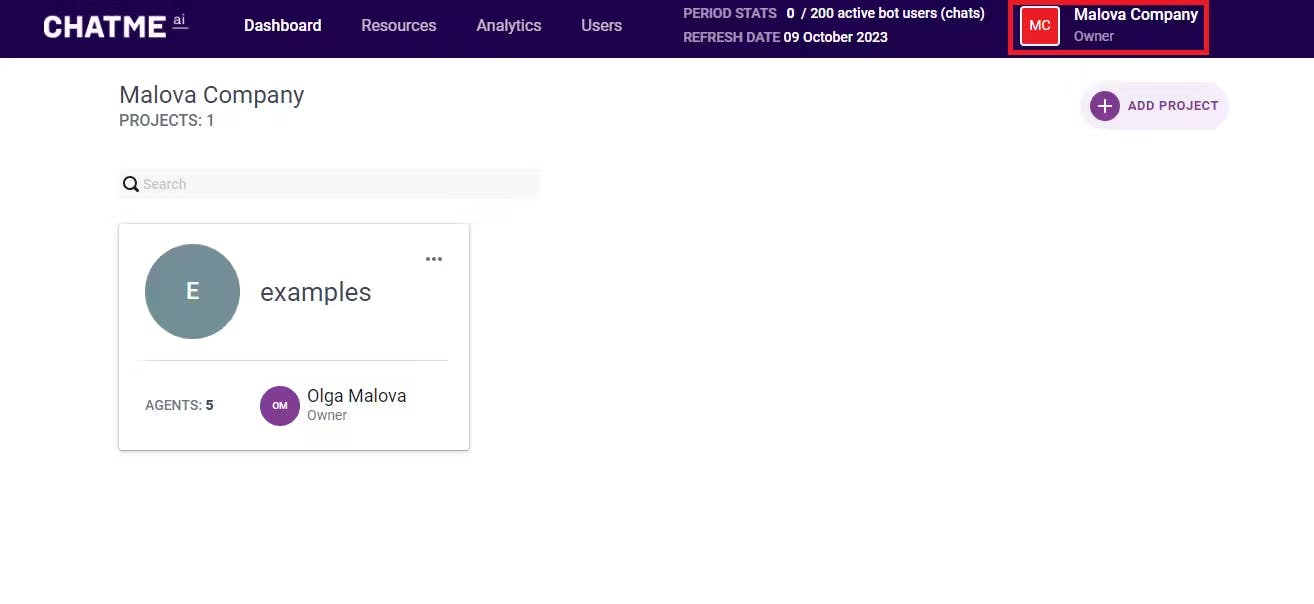Select the Olga Malova owner name

(357, 396)
